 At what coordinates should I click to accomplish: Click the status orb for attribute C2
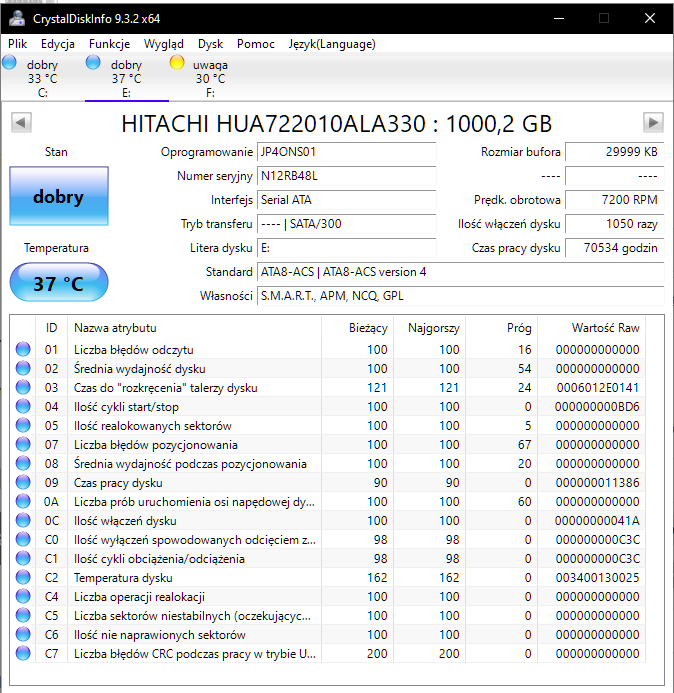coord(23,577)
